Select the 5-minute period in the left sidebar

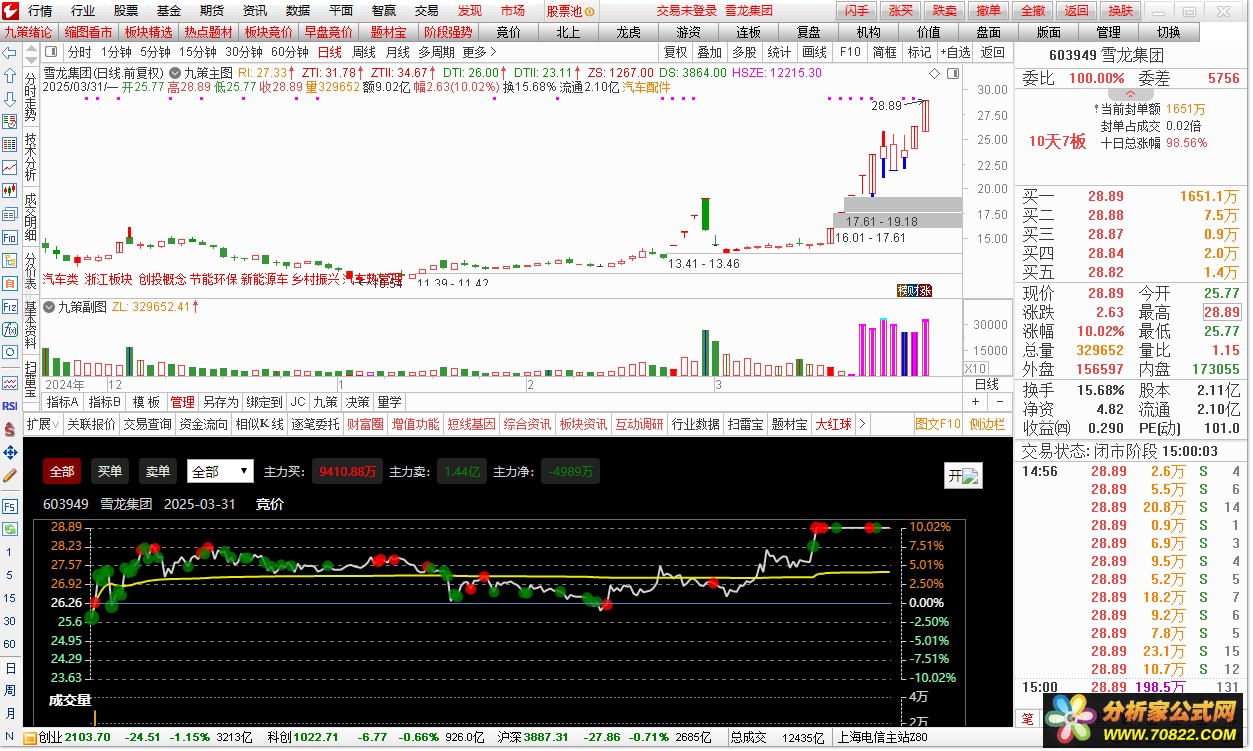tap(10, 575)
